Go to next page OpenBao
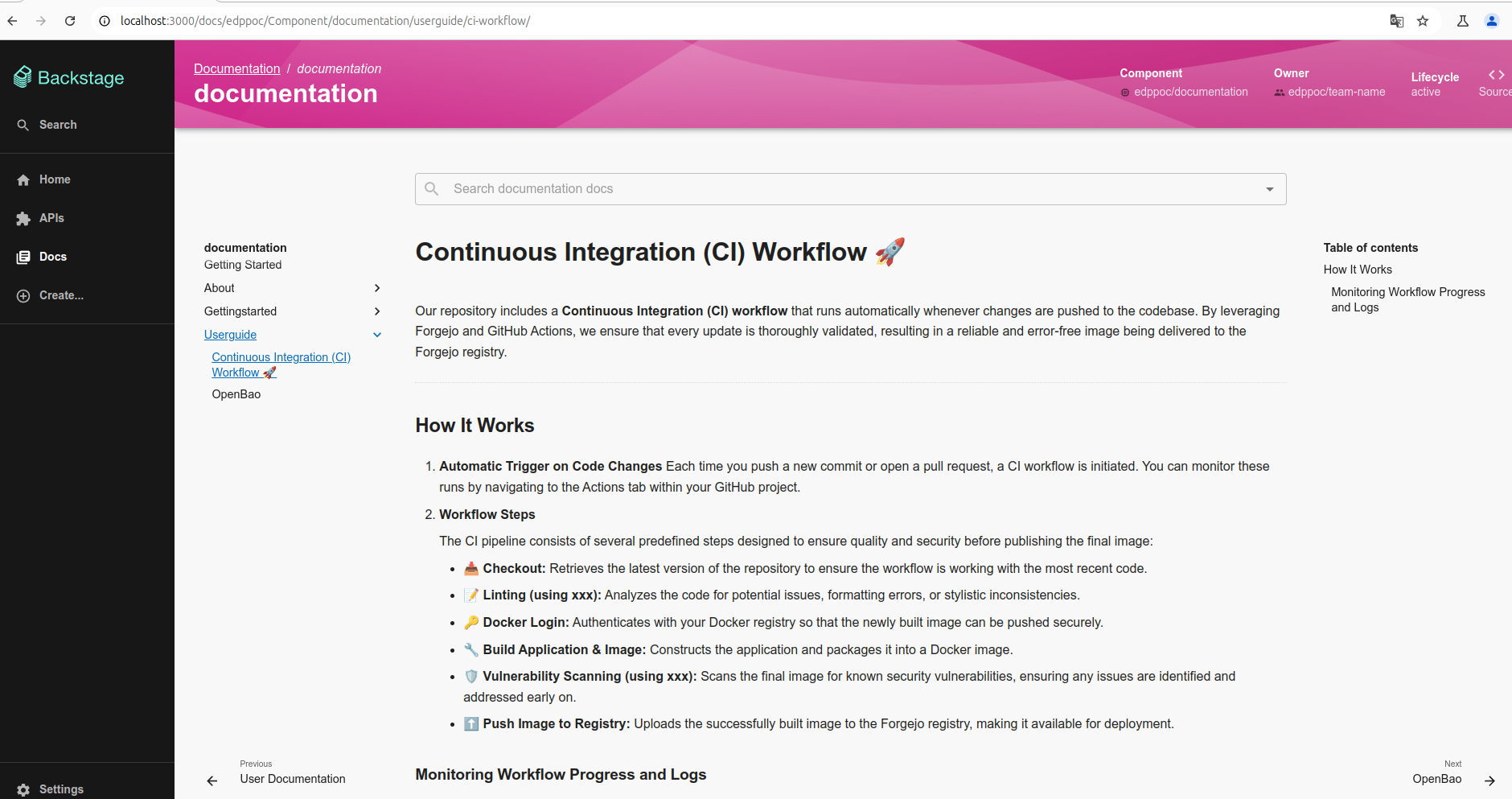1512x799 pixels. [1437, 779]
